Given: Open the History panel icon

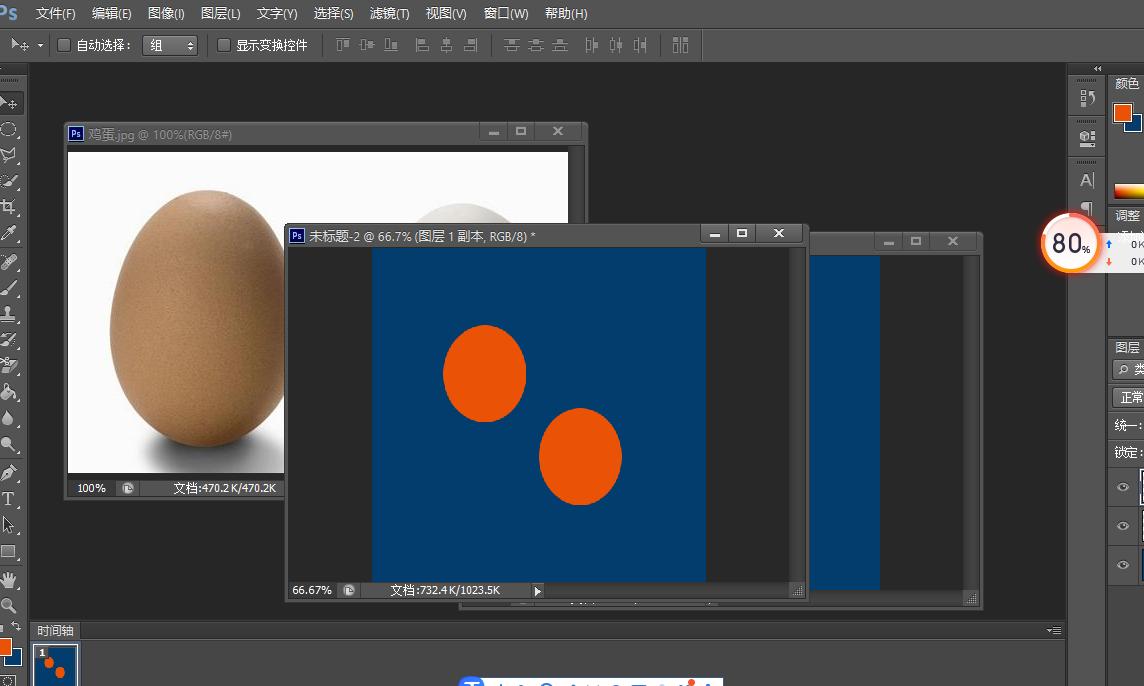Looking at the screenshot, I should (1087, 99).
